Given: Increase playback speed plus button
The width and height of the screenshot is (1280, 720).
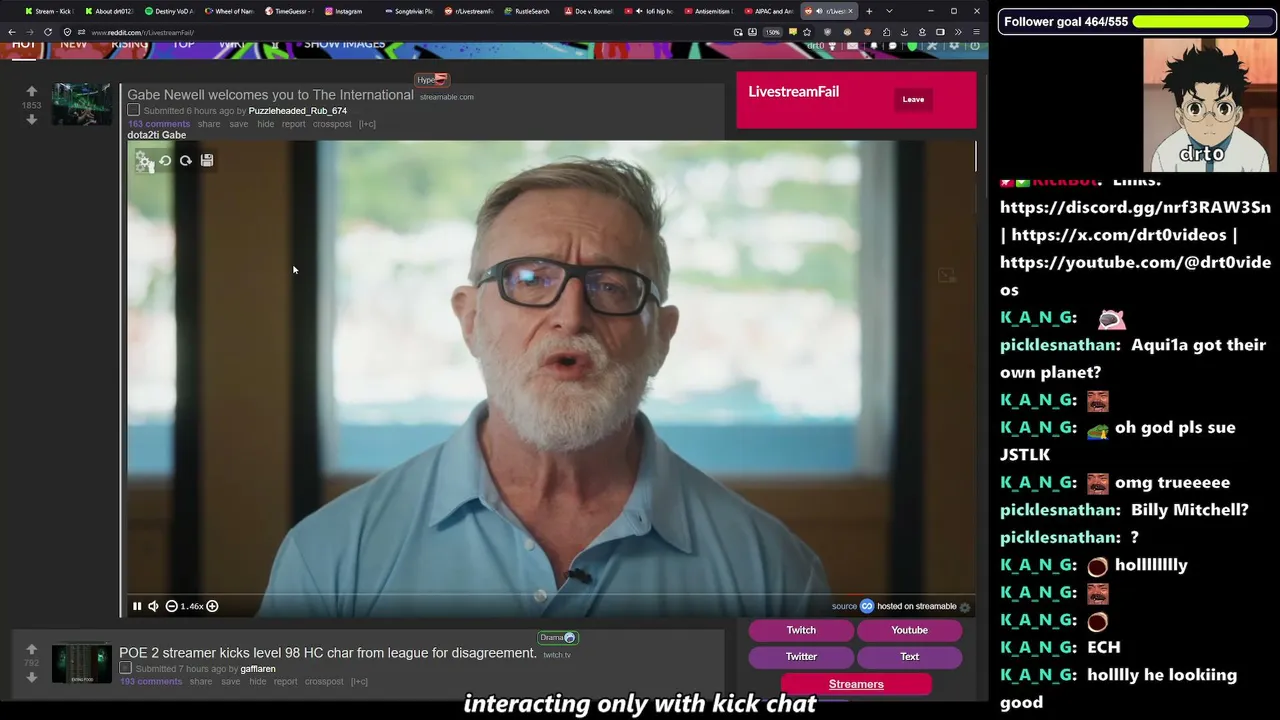Looking at the screenshot, I should [212, 606].
